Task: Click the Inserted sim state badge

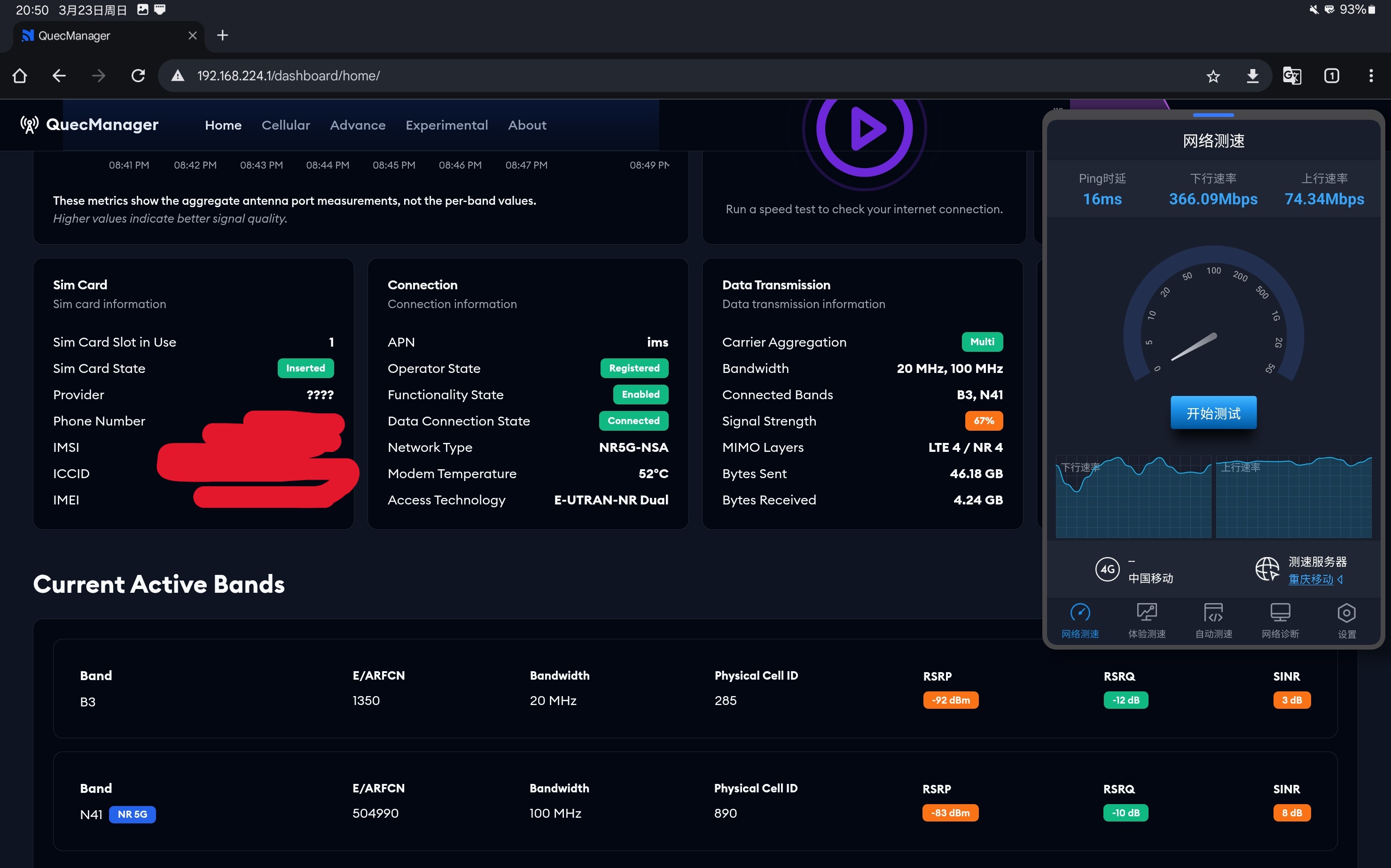Action: pos(305,368)
